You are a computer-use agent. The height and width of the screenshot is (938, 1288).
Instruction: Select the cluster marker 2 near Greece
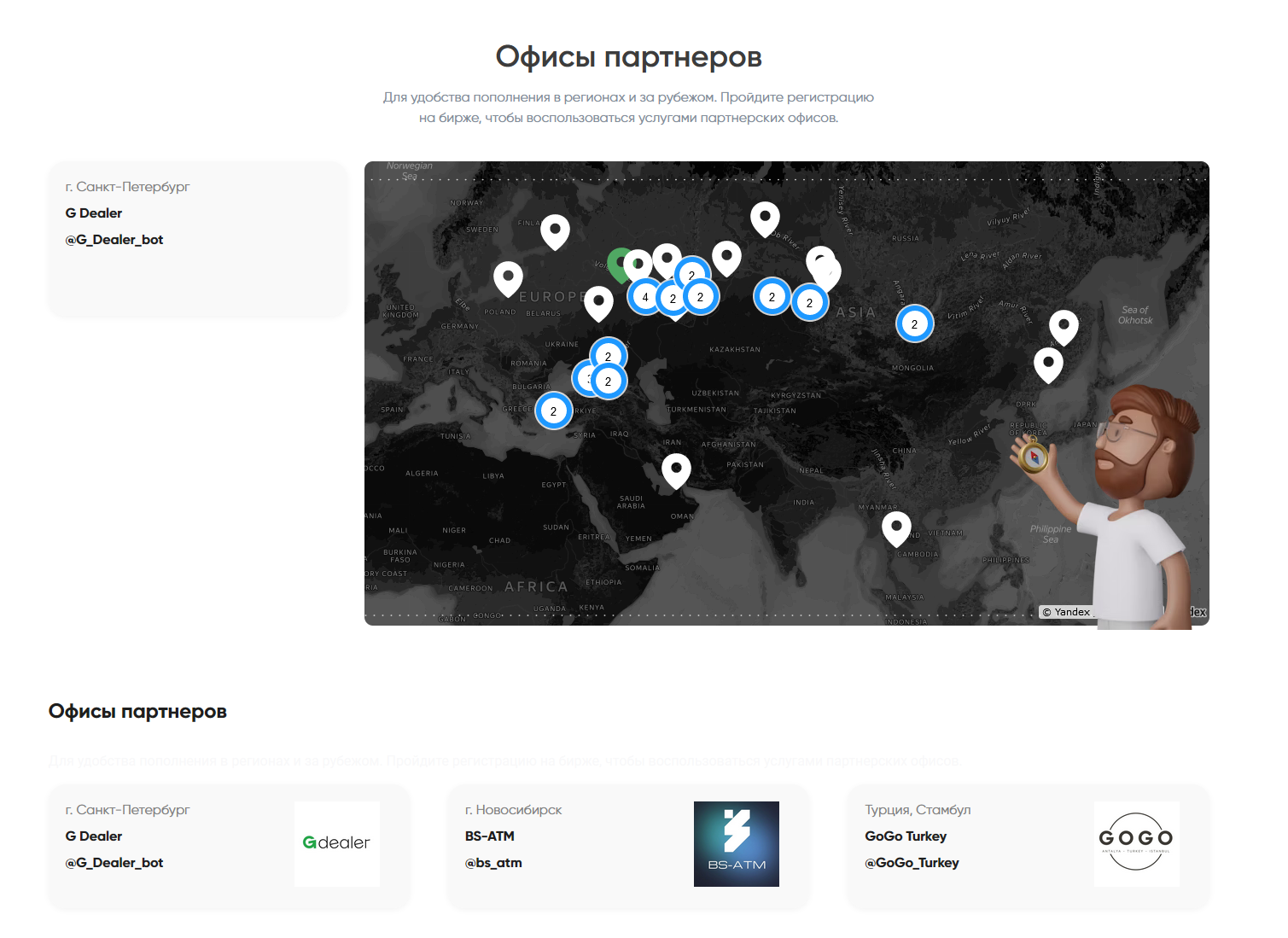[553, 411]
